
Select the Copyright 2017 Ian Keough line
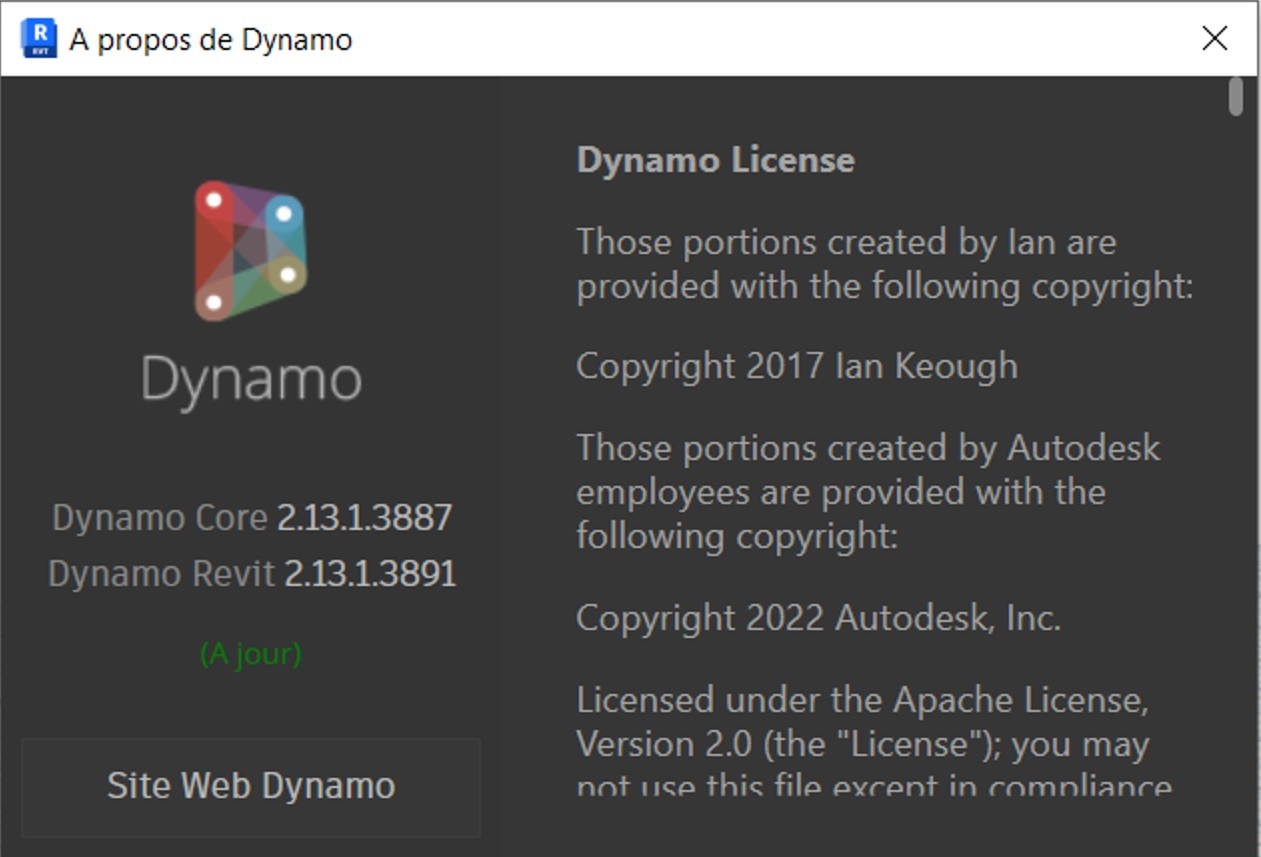click(797, 366)
